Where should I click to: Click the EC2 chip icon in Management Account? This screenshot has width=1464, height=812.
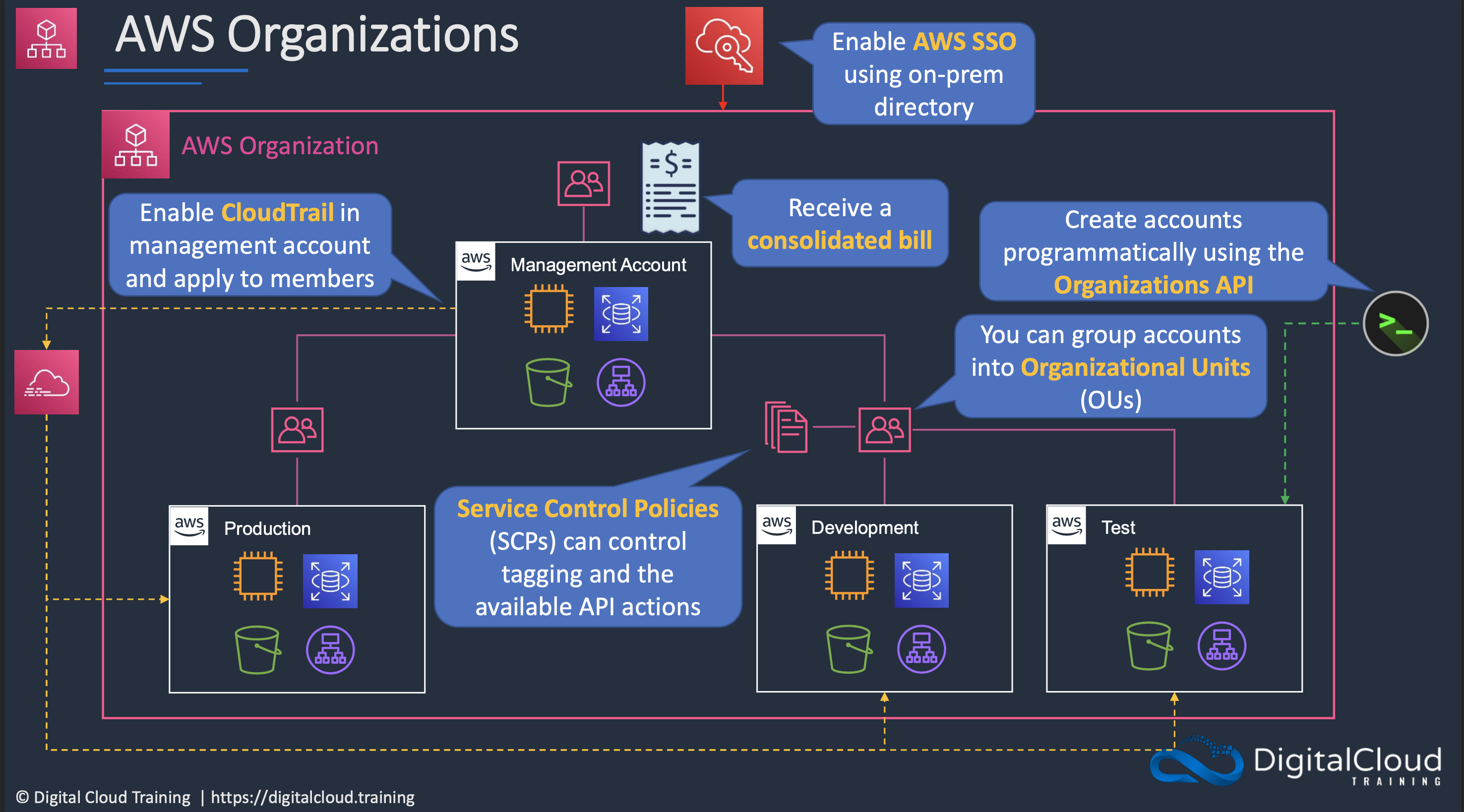tap(549, 308)
